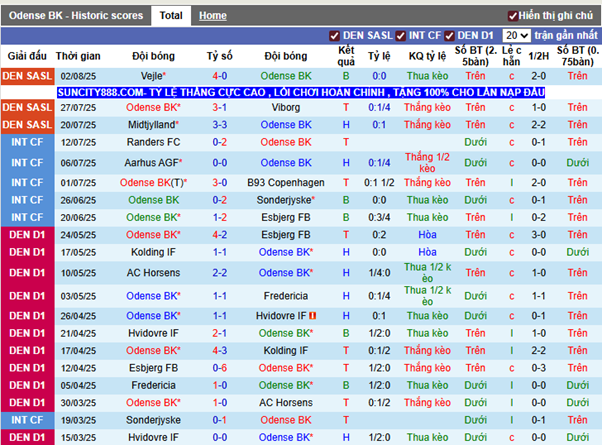Click the Tỷ số column header
Viewport: 602px width, 445px height.
(220, 56)
